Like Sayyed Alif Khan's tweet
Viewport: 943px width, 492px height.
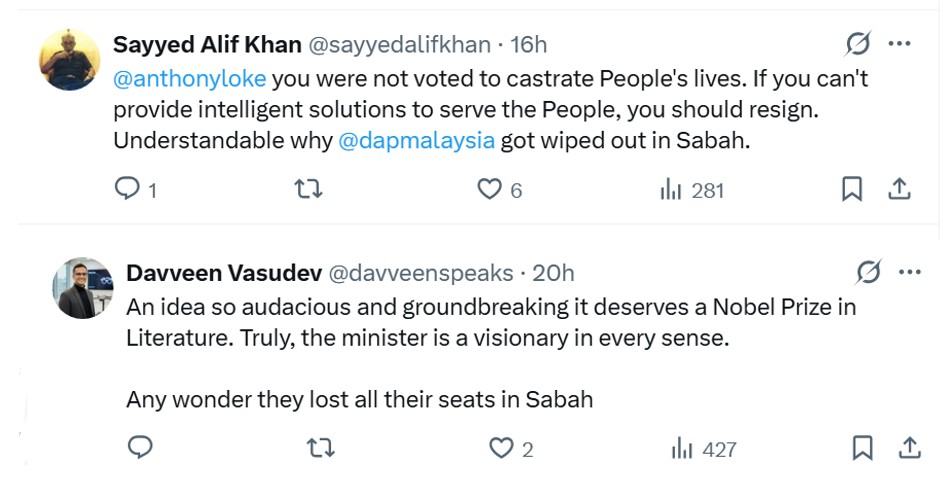click(x=488, y=189)
